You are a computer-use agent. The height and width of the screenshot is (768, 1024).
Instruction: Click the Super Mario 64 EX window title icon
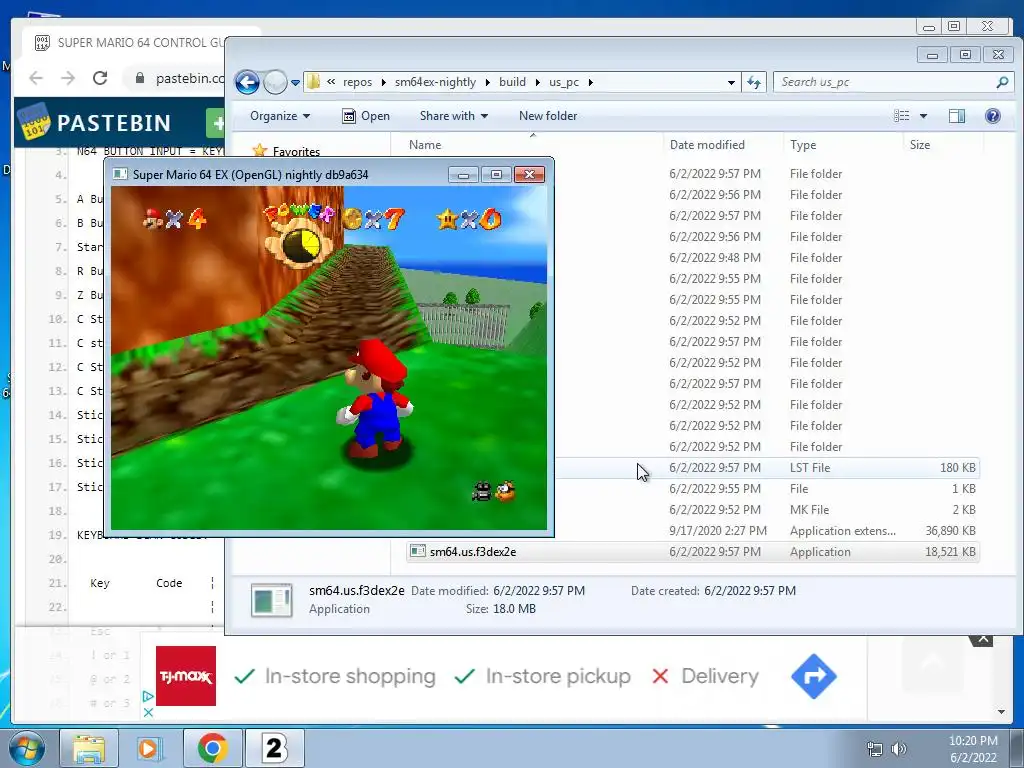(120, 174)
